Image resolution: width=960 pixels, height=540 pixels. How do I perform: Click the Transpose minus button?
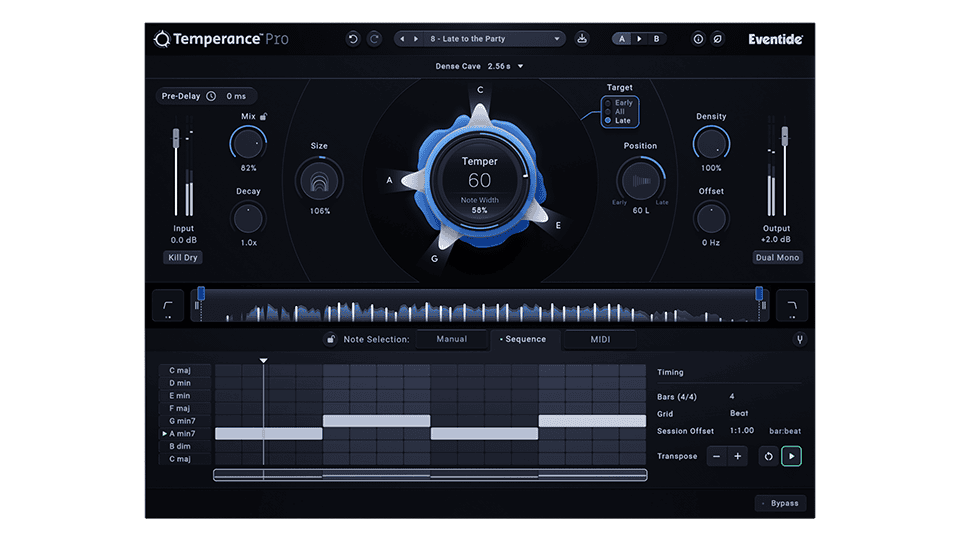(716, 456)
